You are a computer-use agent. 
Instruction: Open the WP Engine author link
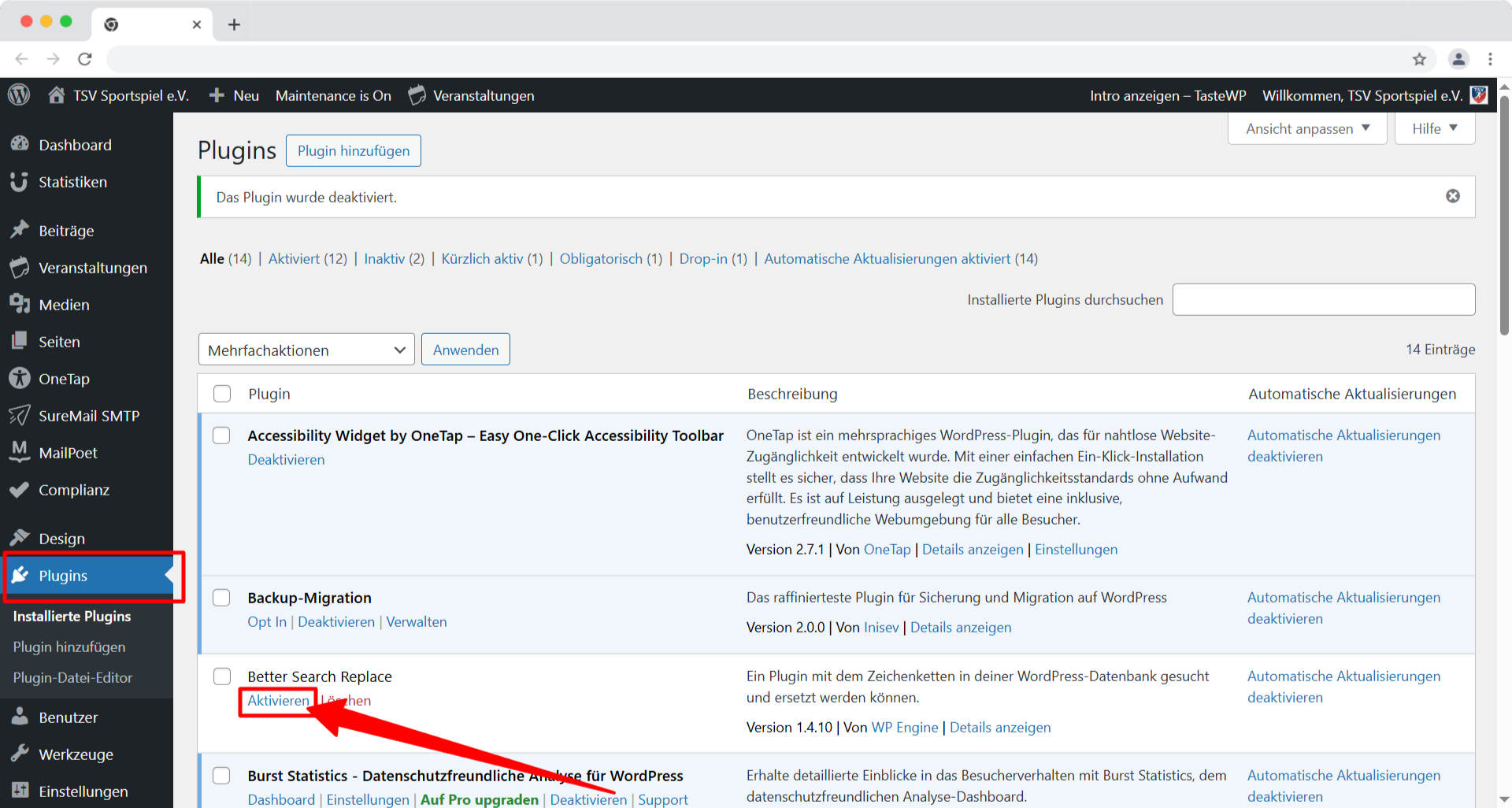tap(905, 727)
